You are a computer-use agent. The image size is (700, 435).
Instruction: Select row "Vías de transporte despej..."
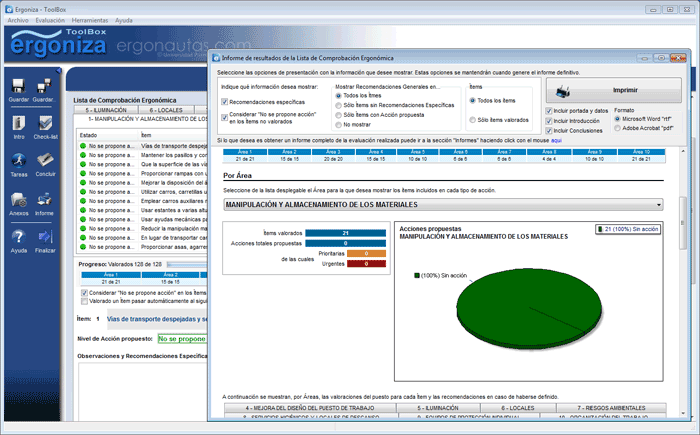[142, 146]
